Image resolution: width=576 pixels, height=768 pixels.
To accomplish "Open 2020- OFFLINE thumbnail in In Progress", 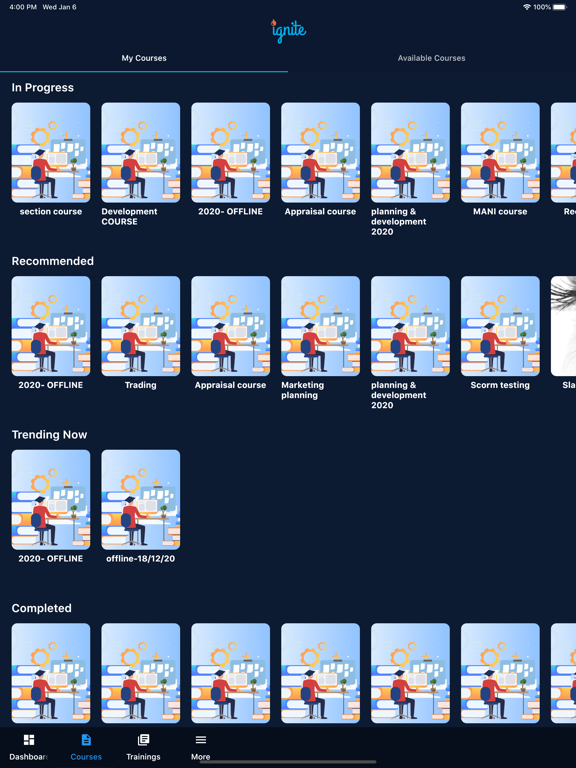I will 231,152.
